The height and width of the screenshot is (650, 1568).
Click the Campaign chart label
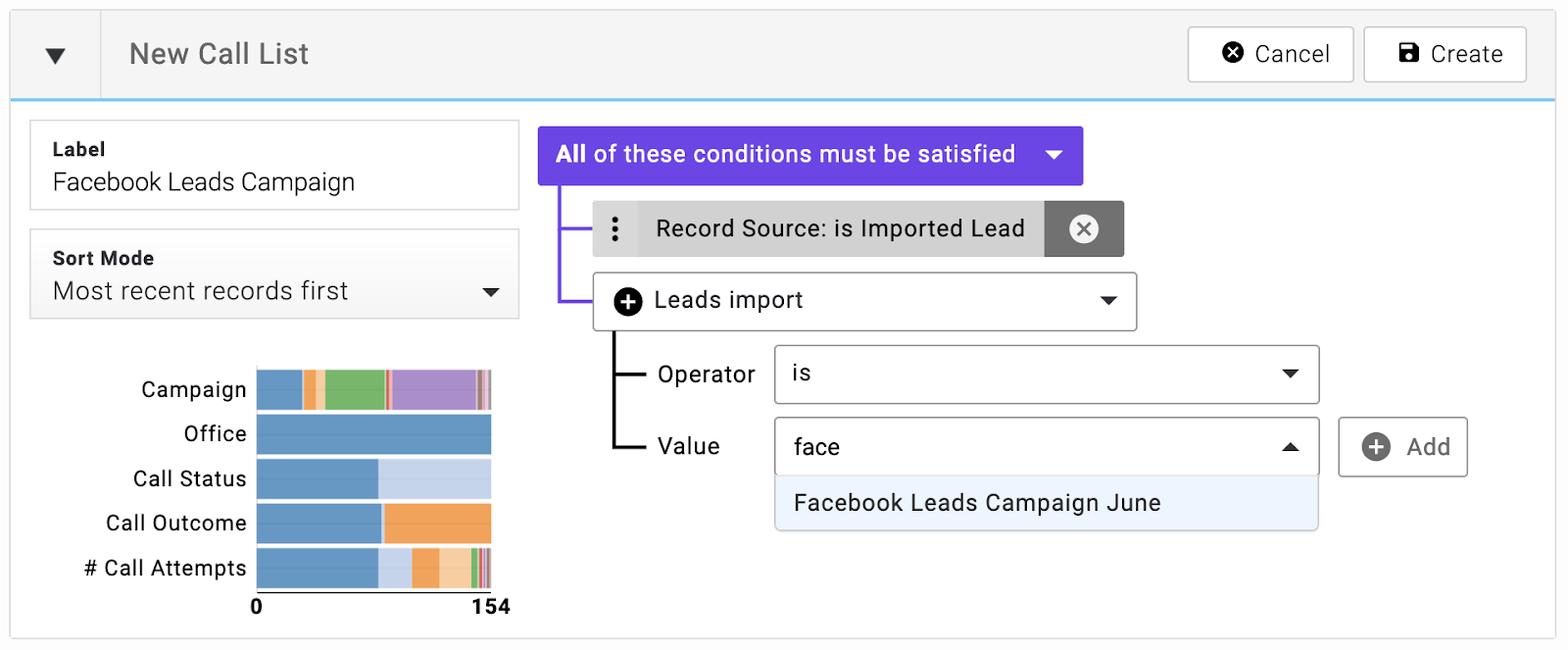(194, 389)
